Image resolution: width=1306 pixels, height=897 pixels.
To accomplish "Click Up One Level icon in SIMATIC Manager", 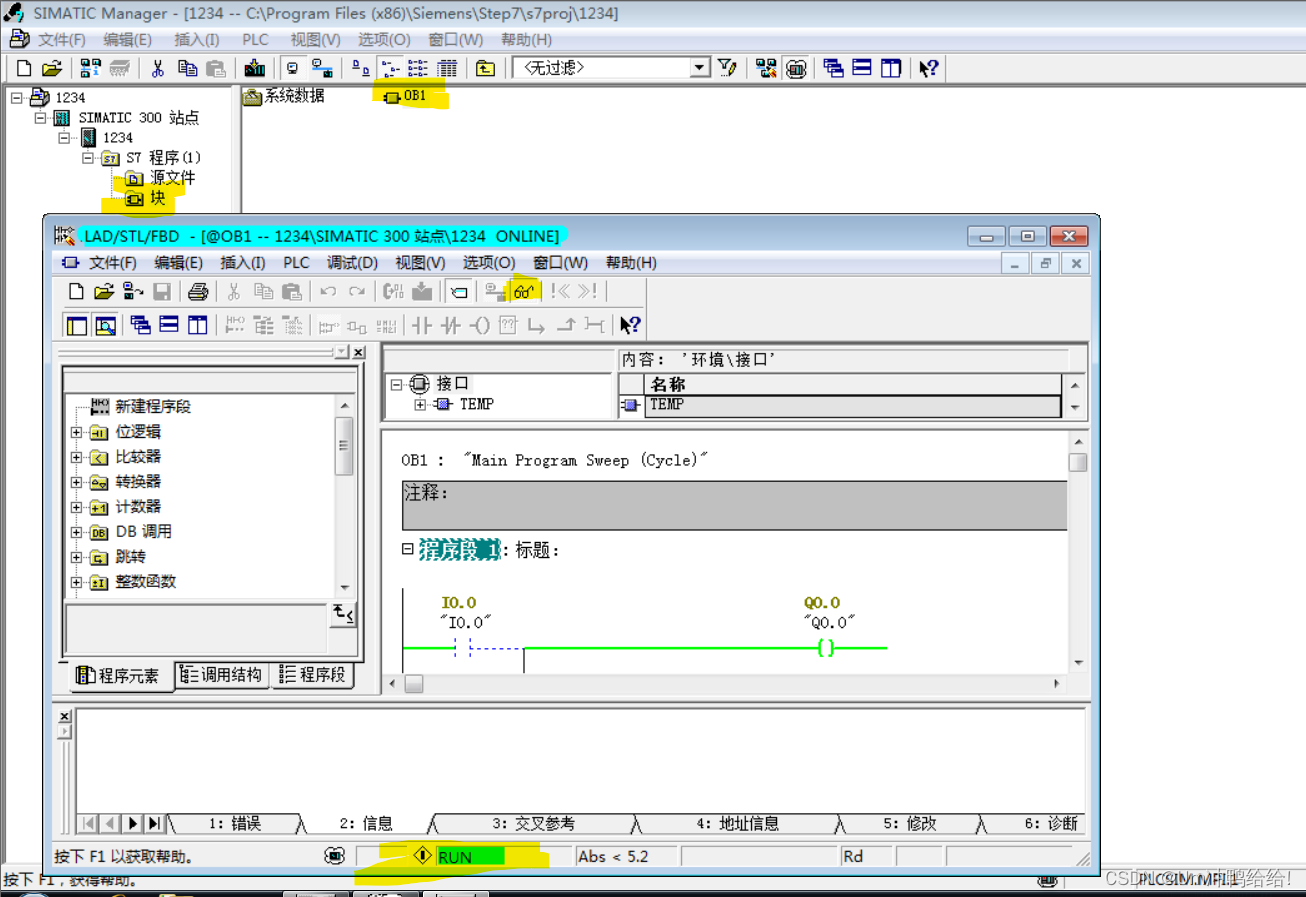I will point(485,68).
